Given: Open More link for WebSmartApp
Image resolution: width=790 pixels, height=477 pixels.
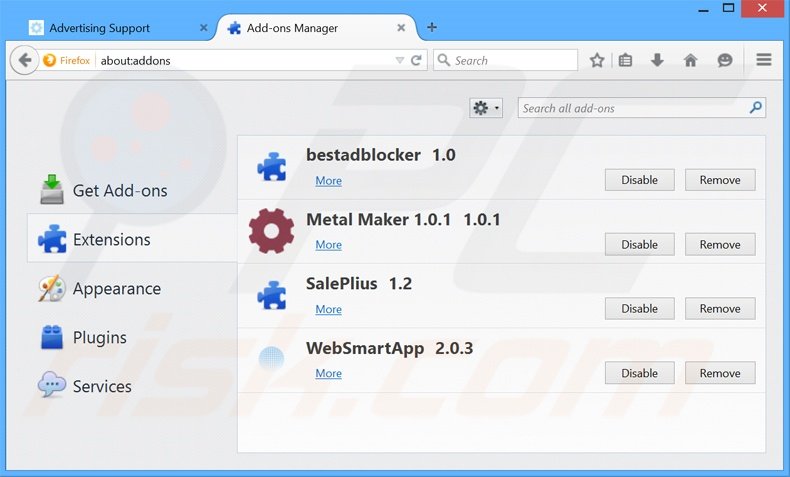Looking at the screenshot, I should [328, 373].
